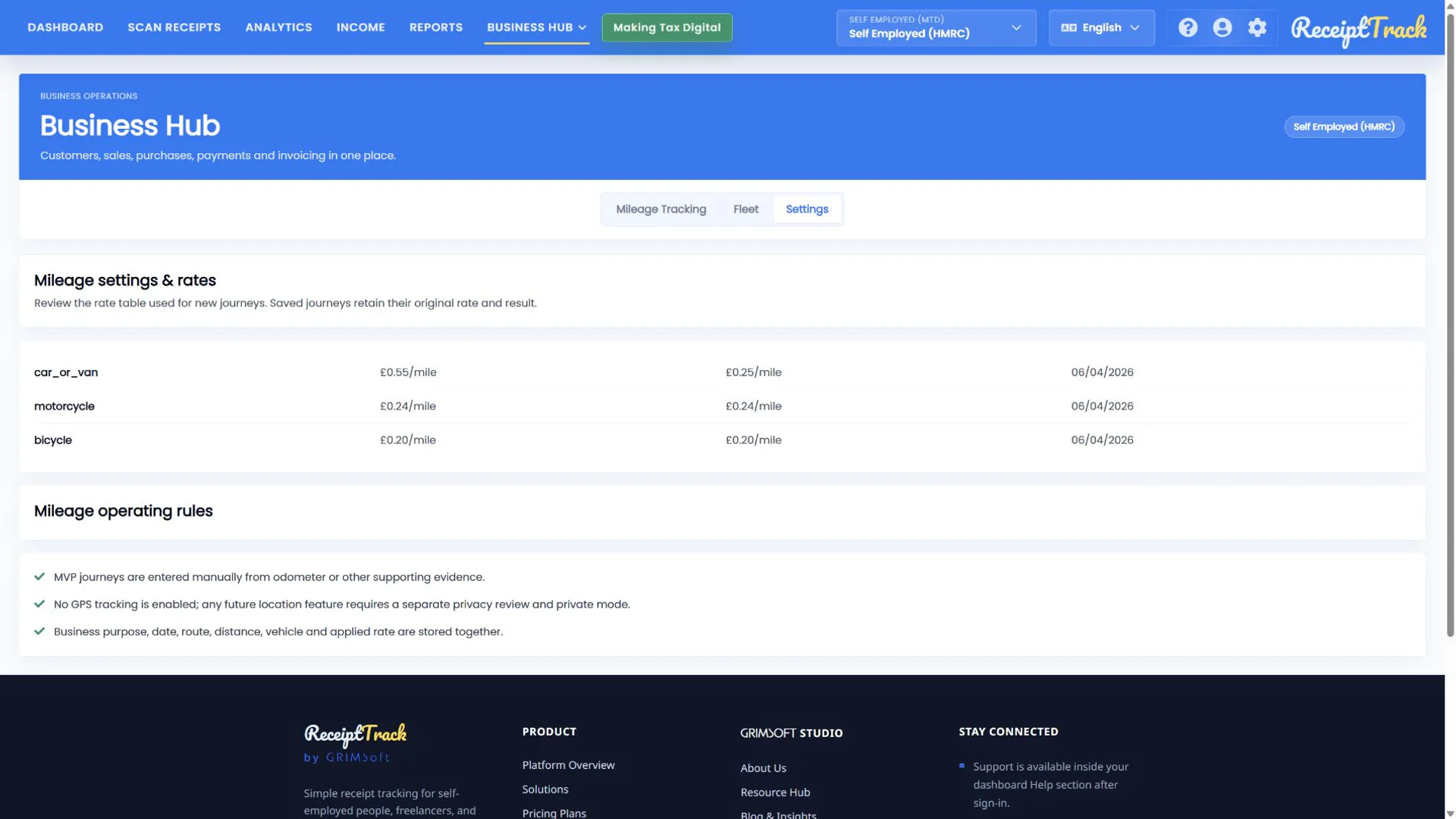This screenshot has width=1456, height=819.
Task: Open the help question mark icon
Action: point(1188,28)
